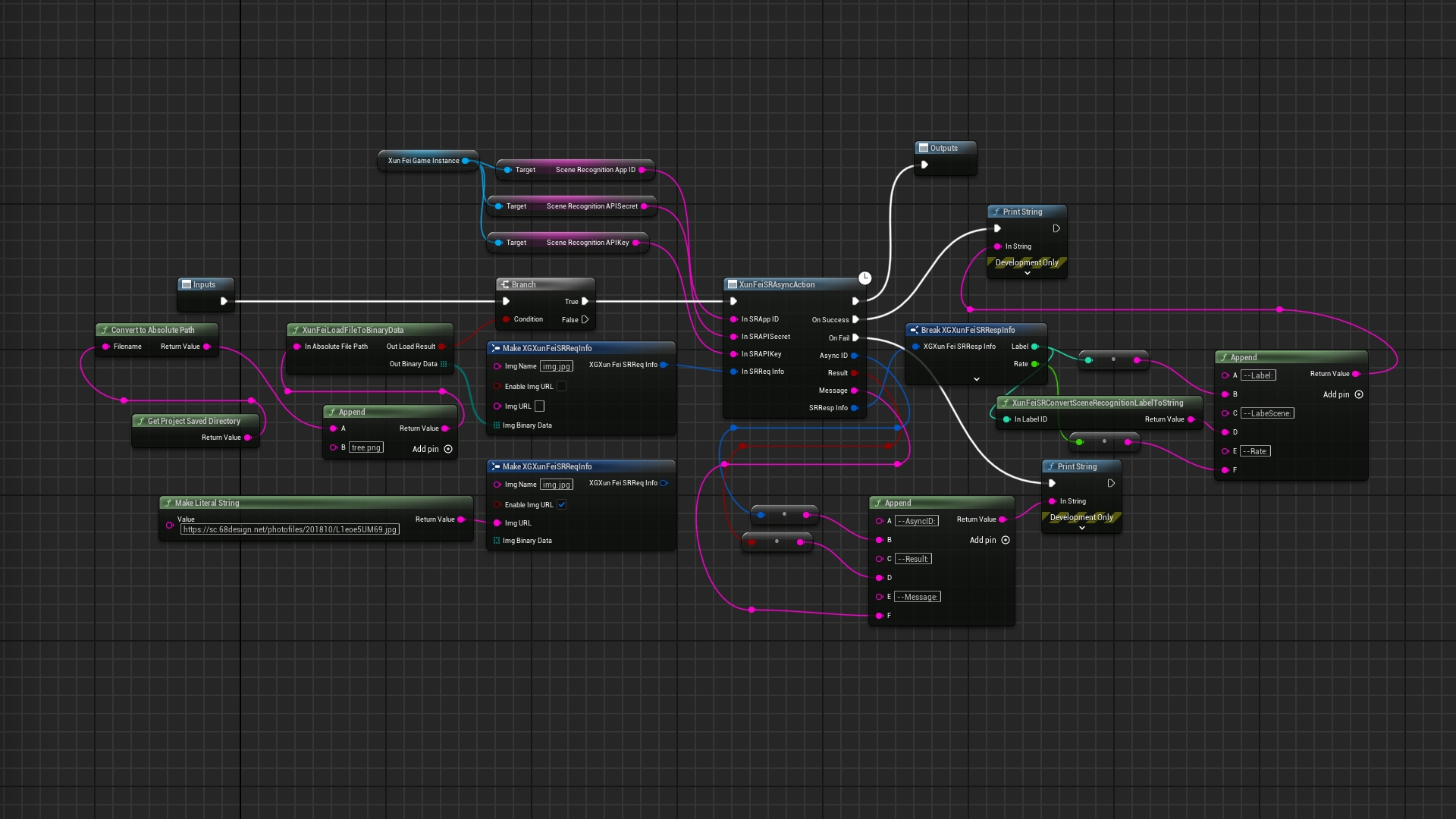Click the Xun Fei Game Instance variable node
Screen dimensions: 1456x819
(423, 161)
